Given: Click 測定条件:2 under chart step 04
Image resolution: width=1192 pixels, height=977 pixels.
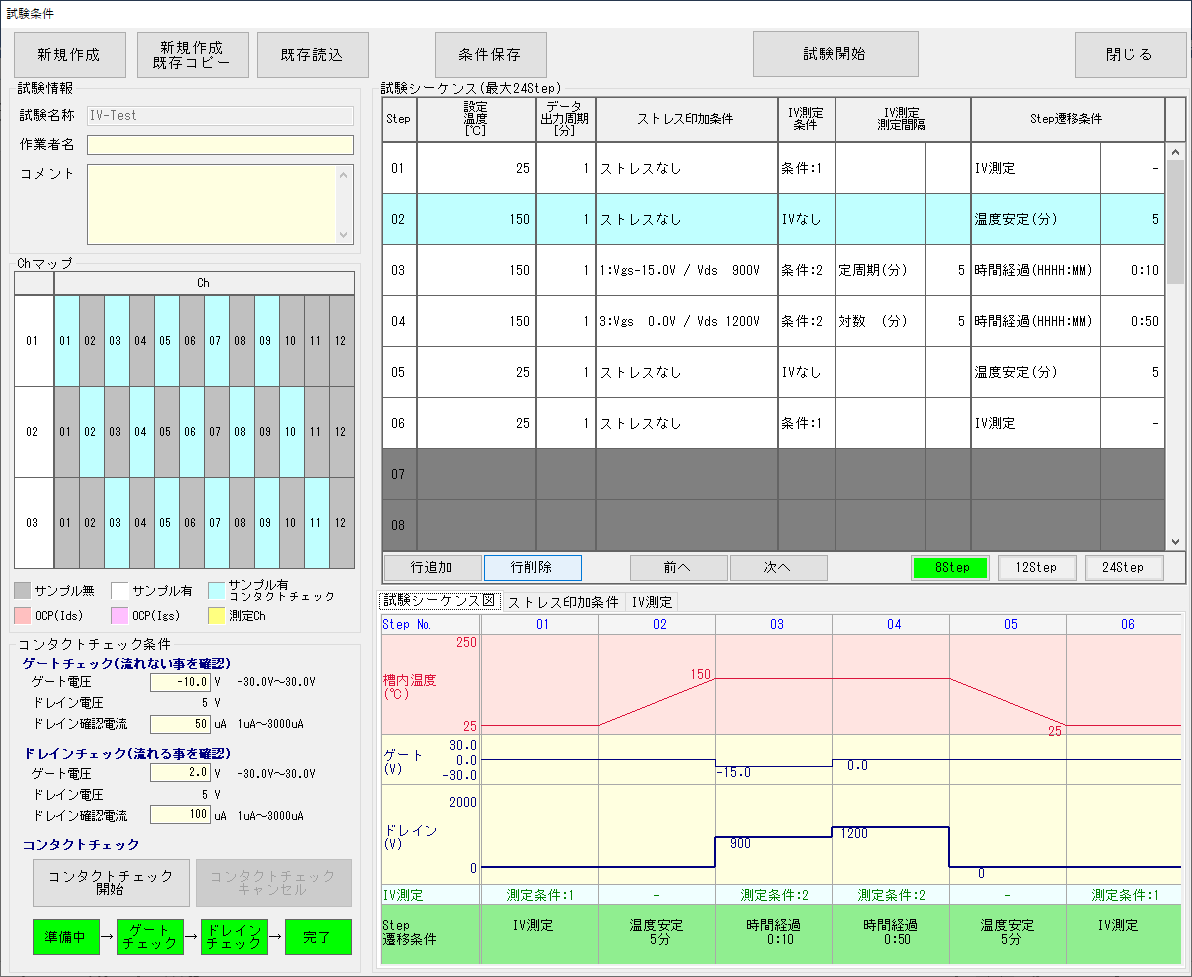Looking at the screenshot, I should pyautogui.click(x=892, y=895).
